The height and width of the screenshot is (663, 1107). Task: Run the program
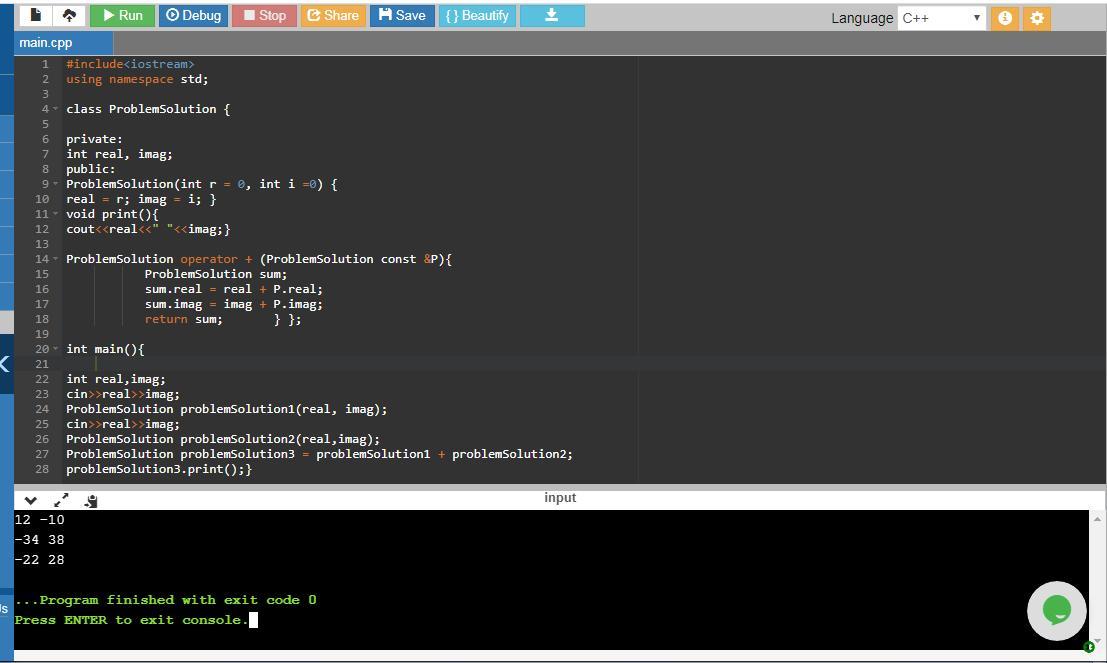pyautogui.click(x=120, y=15)
